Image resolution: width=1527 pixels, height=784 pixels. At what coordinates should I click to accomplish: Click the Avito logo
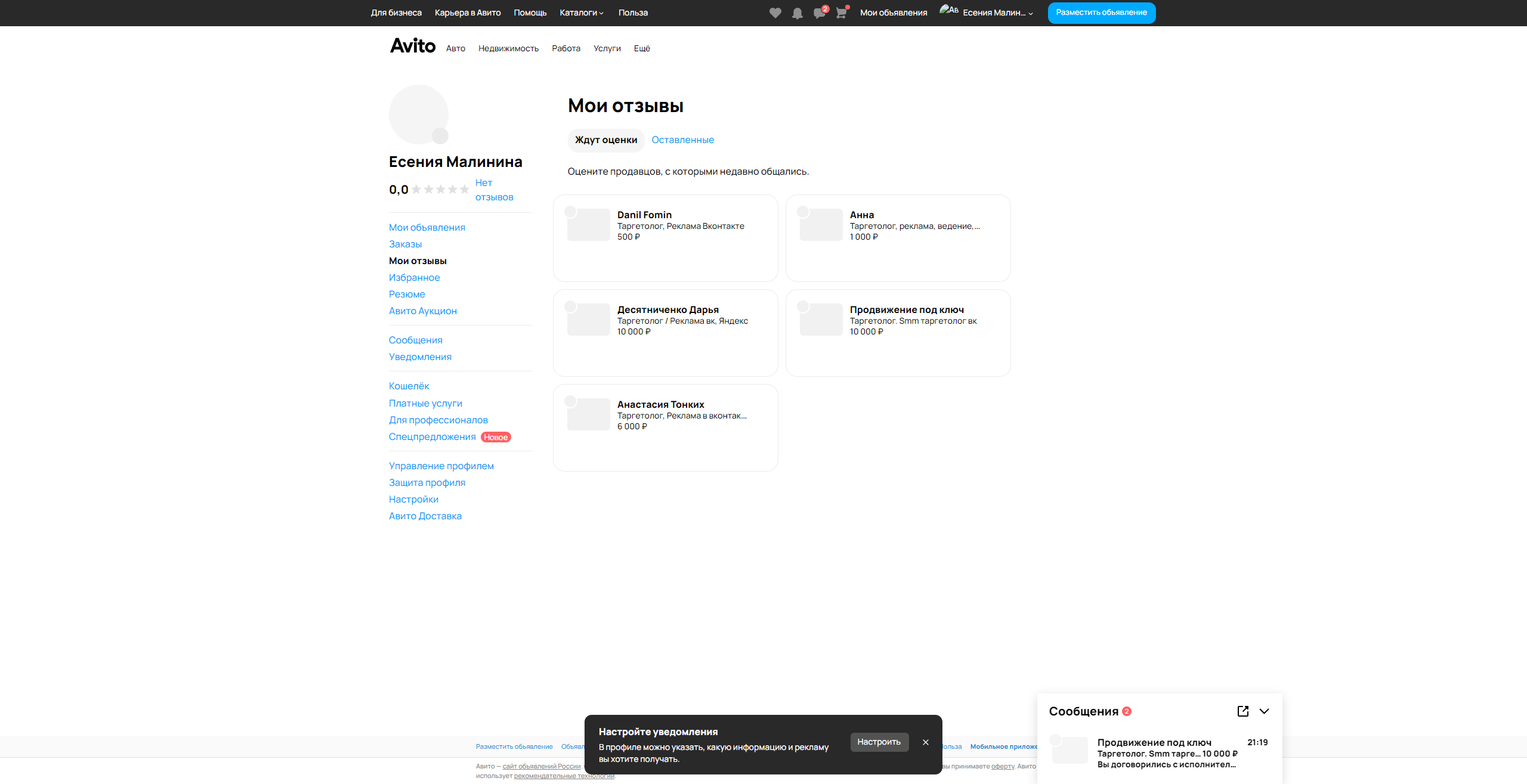[x=413, y=46]
